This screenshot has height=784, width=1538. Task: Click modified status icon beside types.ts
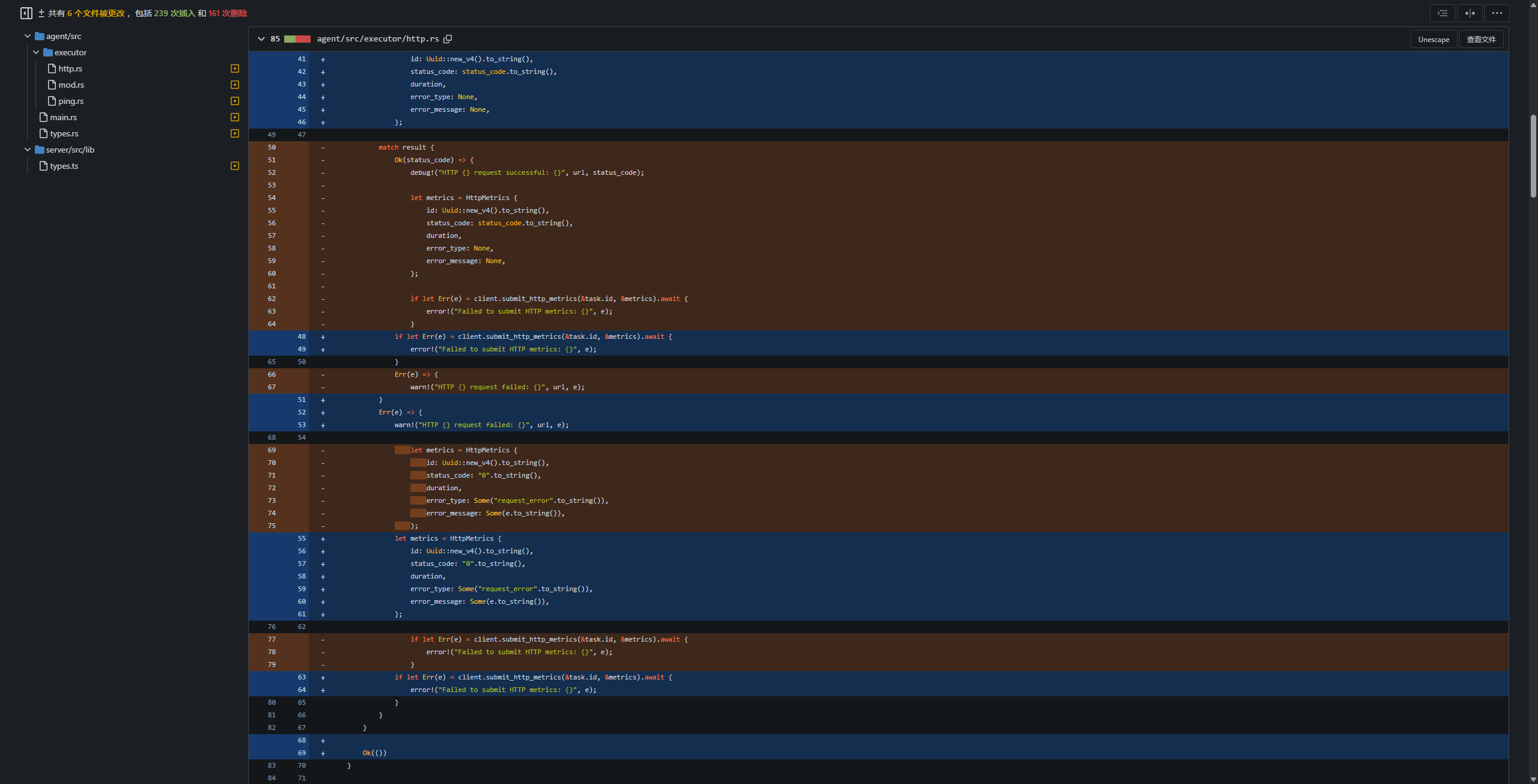pyautogui.click(x=235, y=166)
